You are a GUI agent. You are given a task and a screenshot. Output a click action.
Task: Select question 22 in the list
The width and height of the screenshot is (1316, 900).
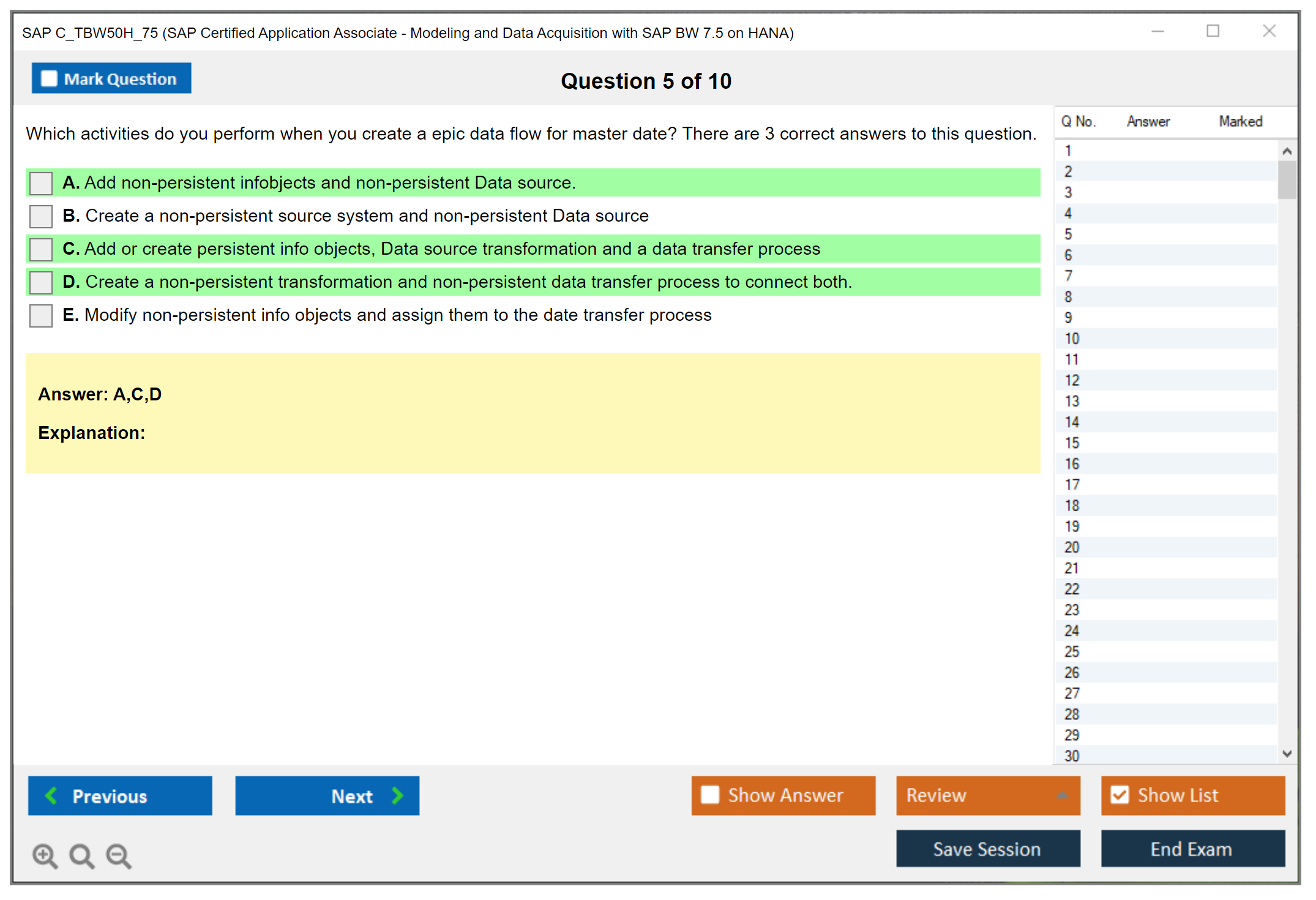click(1072, 589)
